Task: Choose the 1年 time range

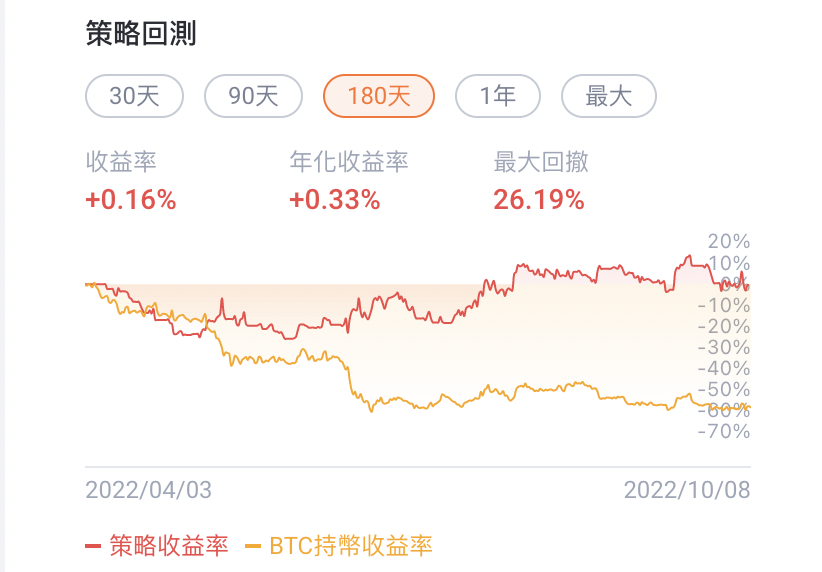Action: (x=498, y=96)
